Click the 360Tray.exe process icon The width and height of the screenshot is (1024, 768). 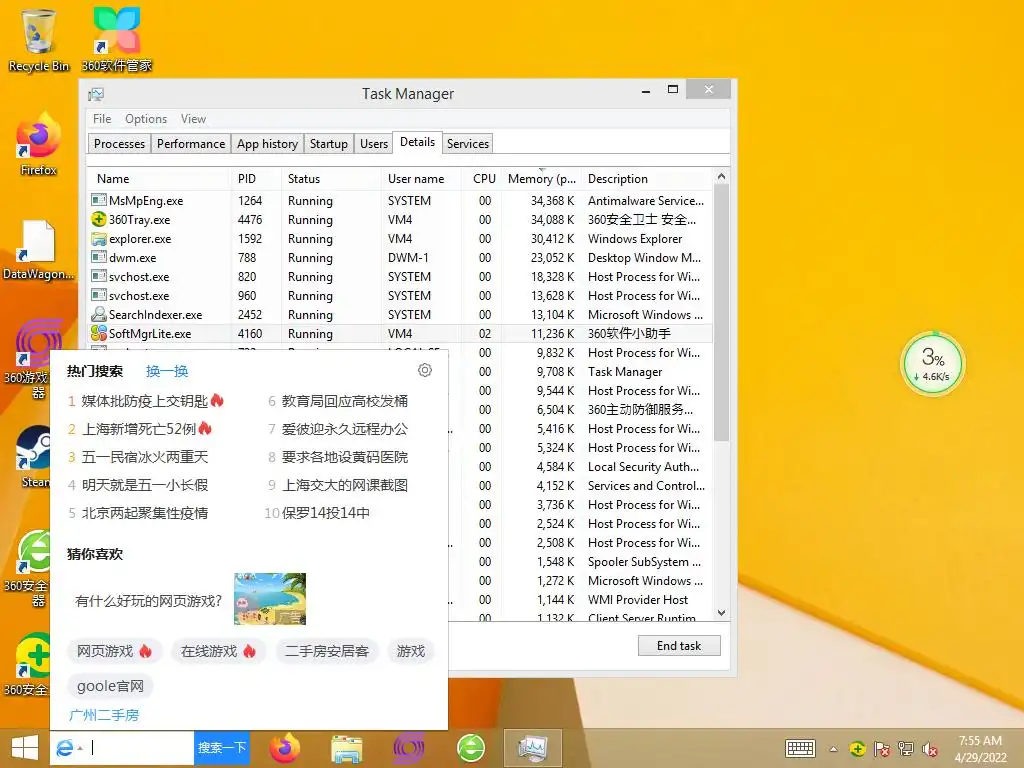[99, 219]
